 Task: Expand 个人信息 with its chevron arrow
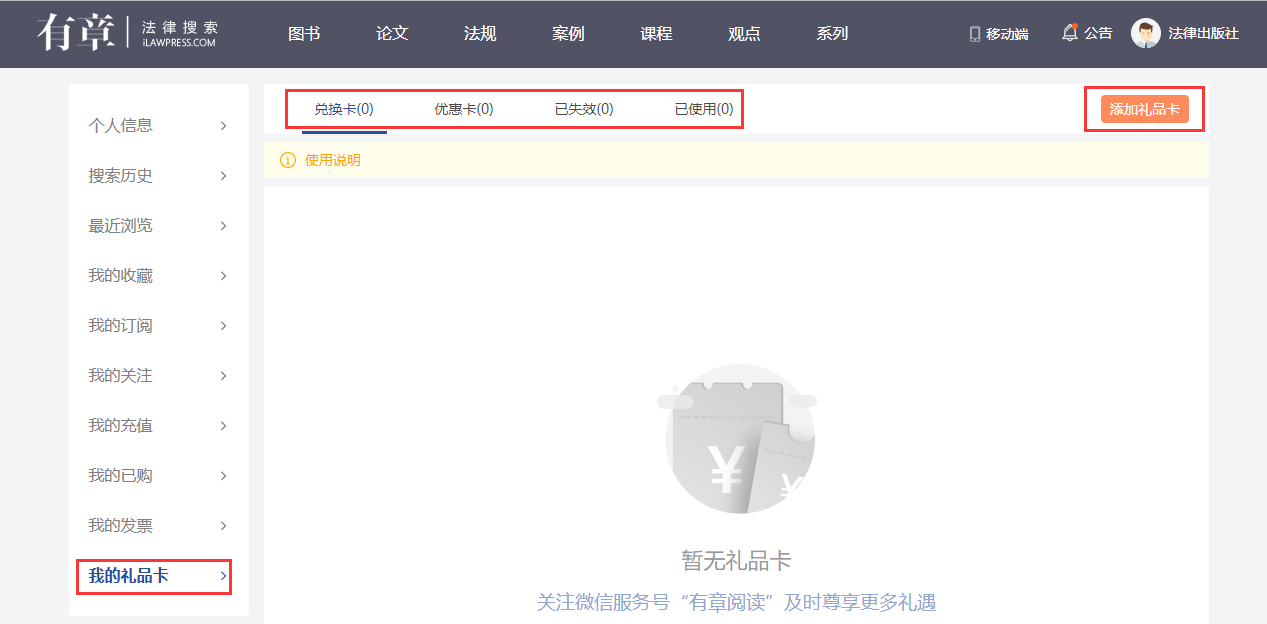(223, 126)
